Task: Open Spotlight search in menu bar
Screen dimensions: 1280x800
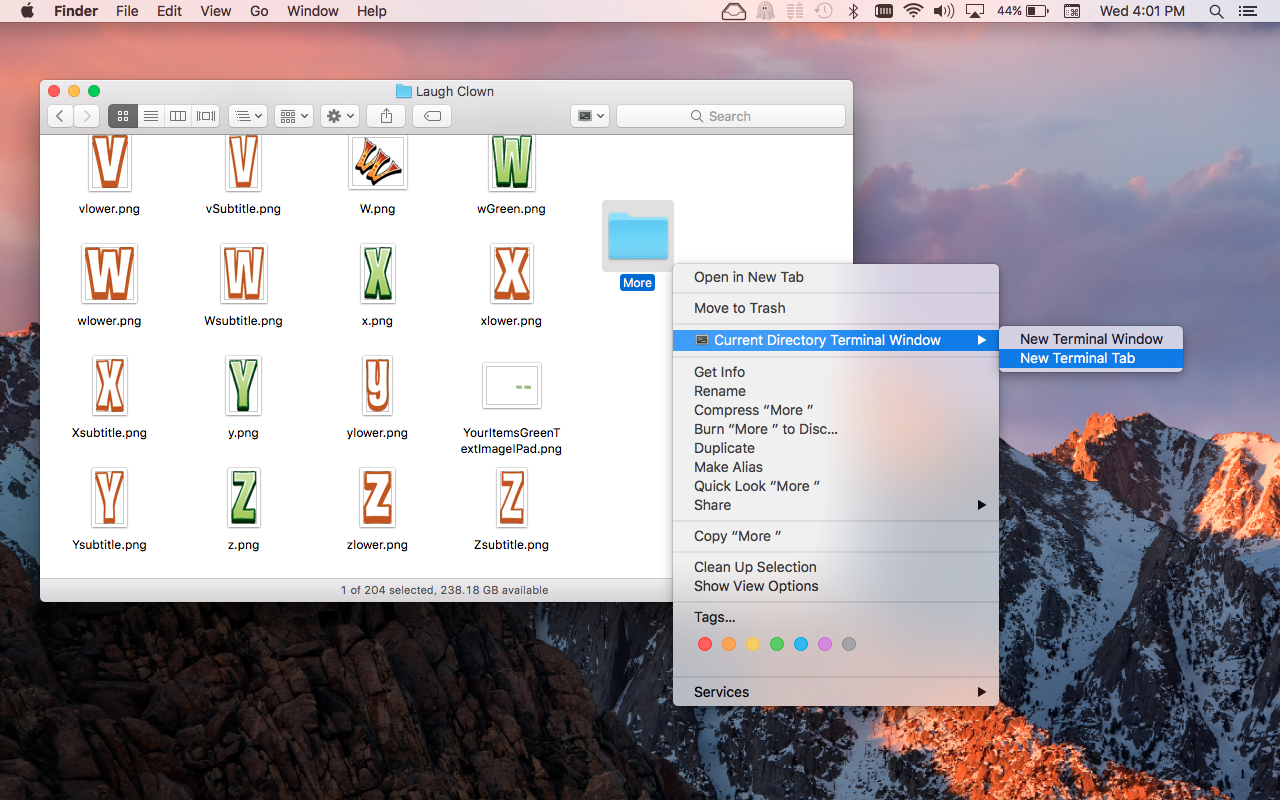Action: 1216,11
